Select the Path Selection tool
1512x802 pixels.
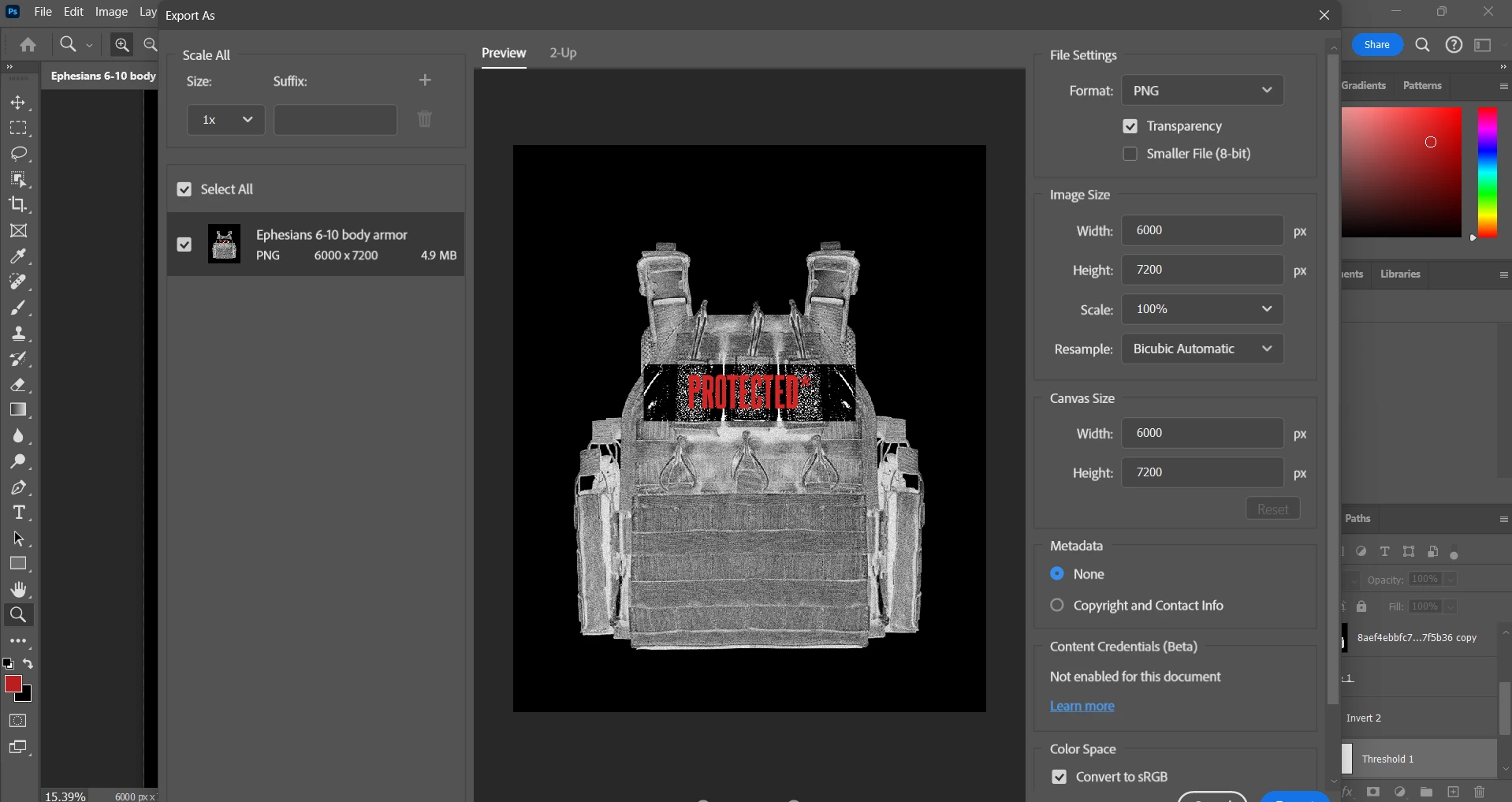tap(18, 539)
